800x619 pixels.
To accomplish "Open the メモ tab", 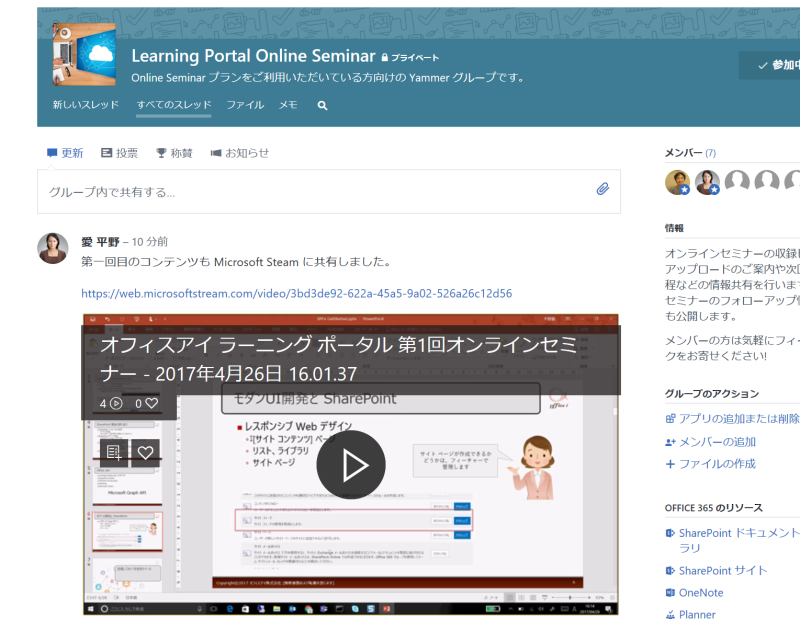I will [288, 105].
